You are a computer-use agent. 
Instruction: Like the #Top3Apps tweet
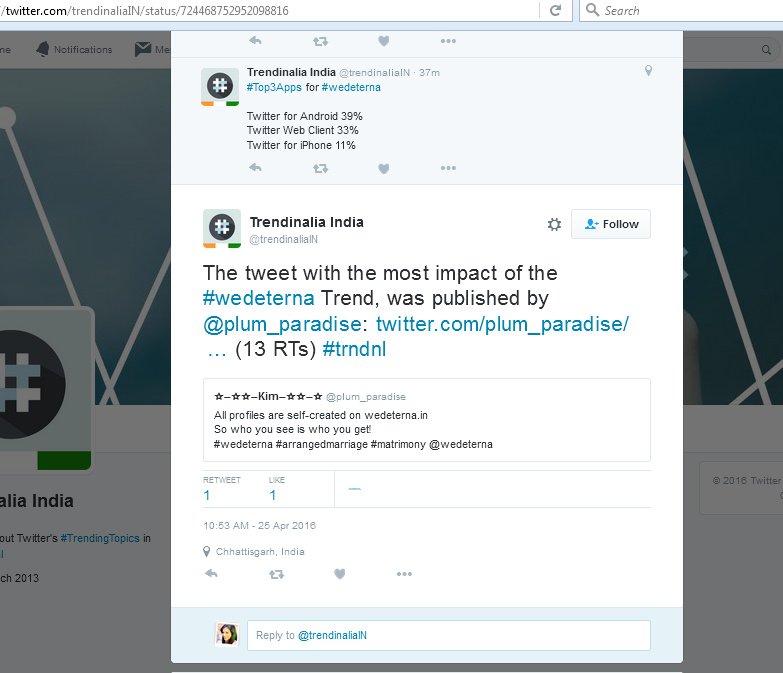click(x=384, y=169)
